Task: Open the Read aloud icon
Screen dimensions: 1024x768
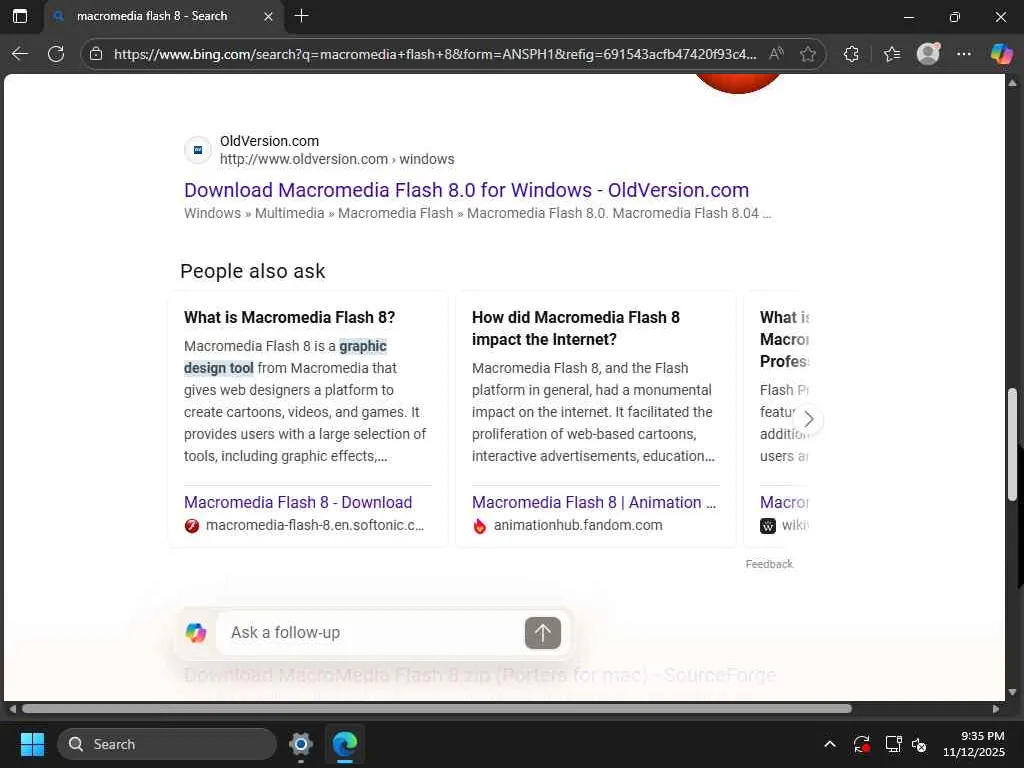Action: (x=776, y=54)
